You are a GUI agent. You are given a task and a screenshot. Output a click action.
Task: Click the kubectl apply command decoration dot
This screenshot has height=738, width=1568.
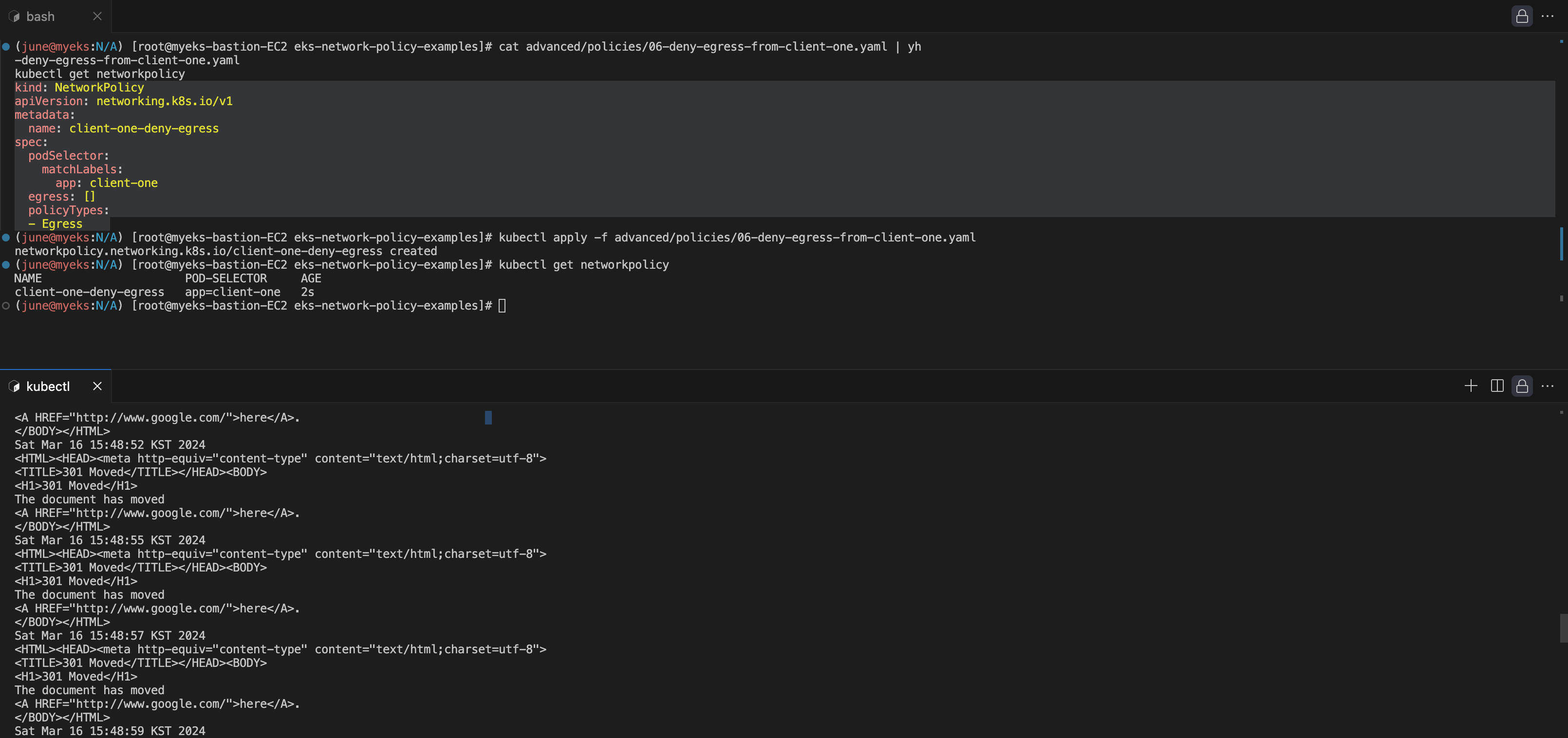point(6,237)
